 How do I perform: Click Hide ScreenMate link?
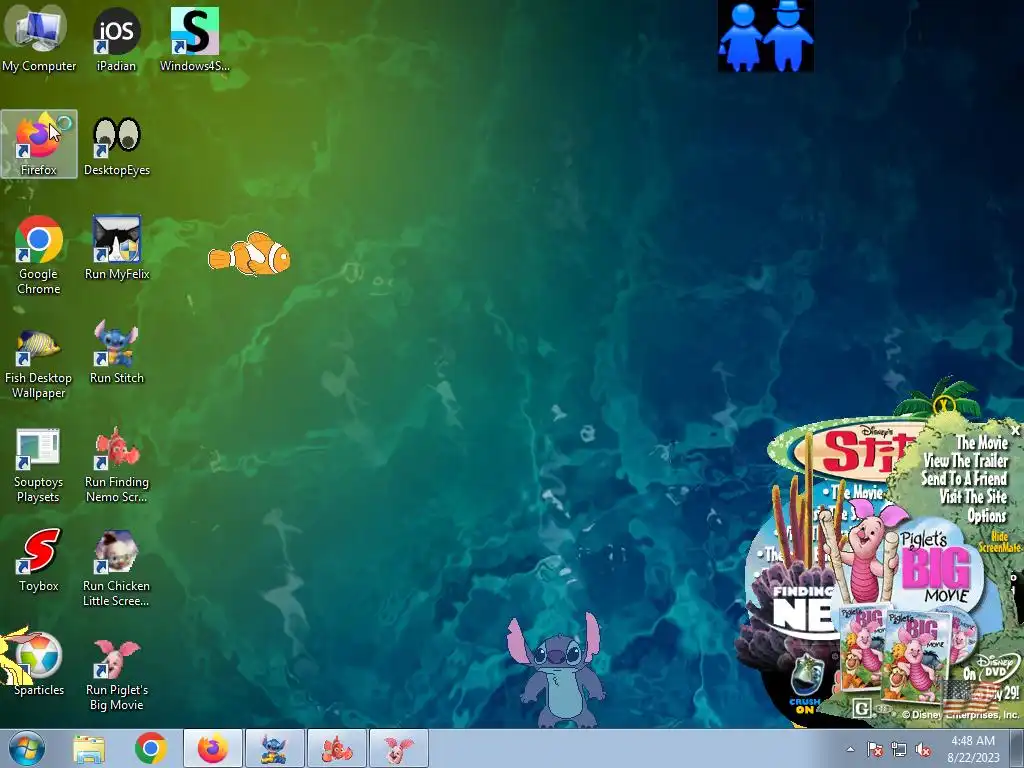tap(1000, 543)
